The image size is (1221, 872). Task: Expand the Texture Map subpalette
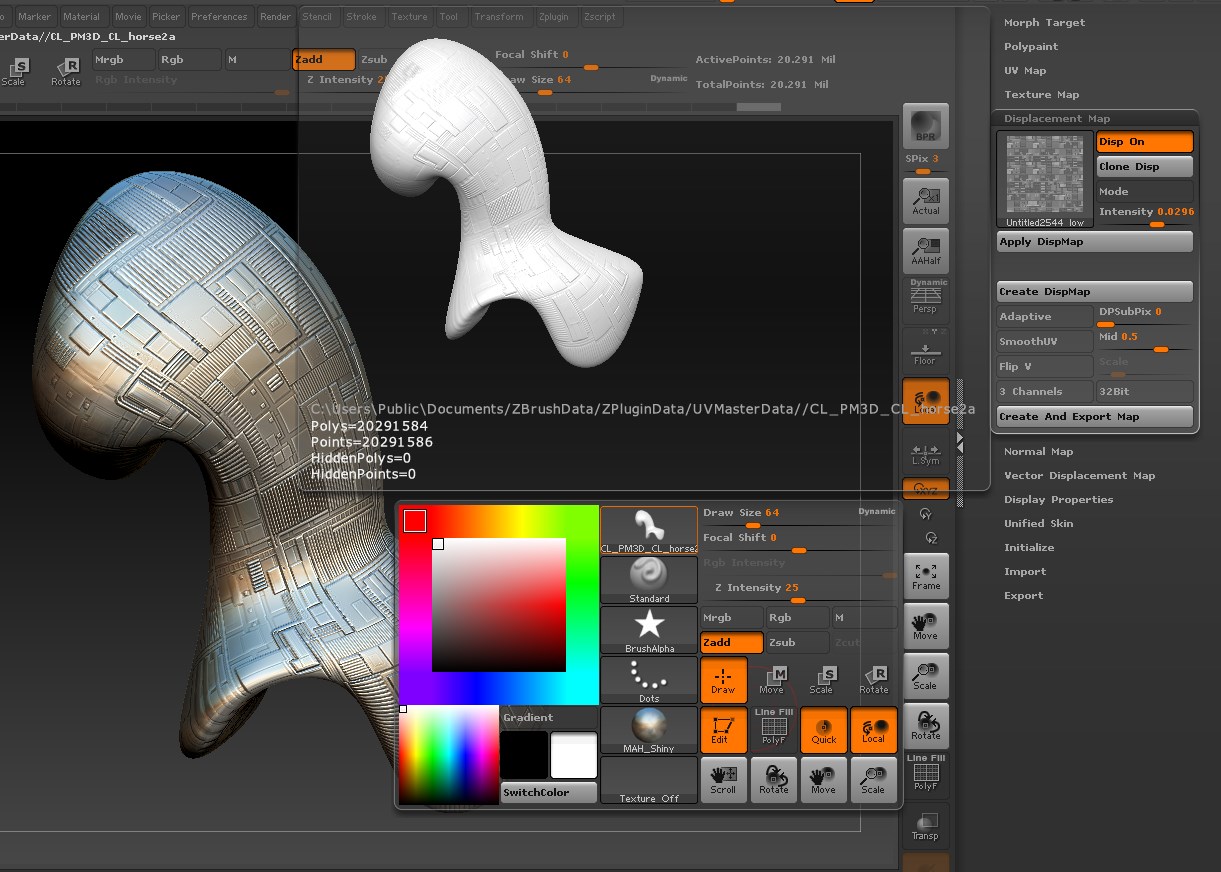1042,94
